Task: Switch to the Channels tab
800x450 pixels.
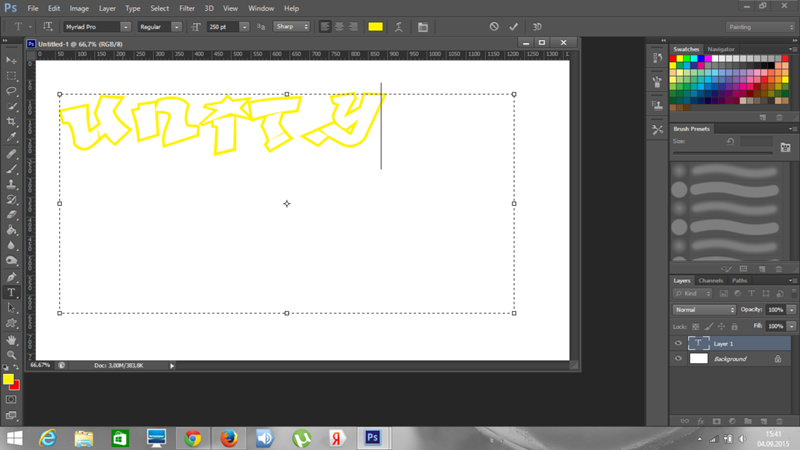Action: 711,281
